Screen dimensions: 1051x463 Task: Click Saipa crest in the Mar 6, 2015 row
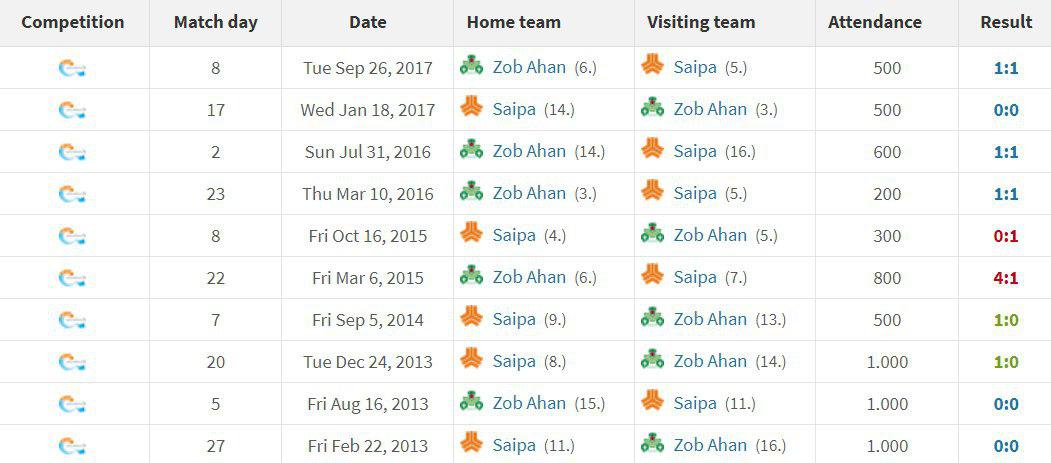pos(652,275)
